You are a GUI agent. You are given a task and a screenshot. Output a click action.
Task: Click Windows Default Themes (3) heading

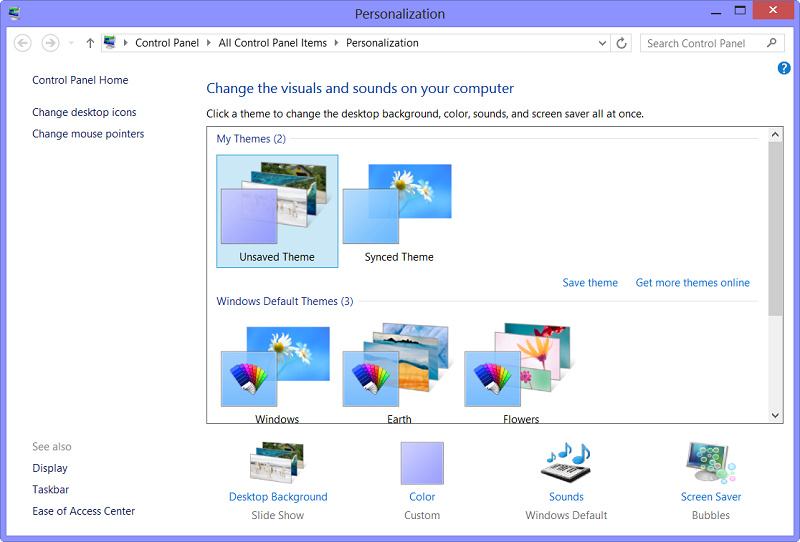285,301
